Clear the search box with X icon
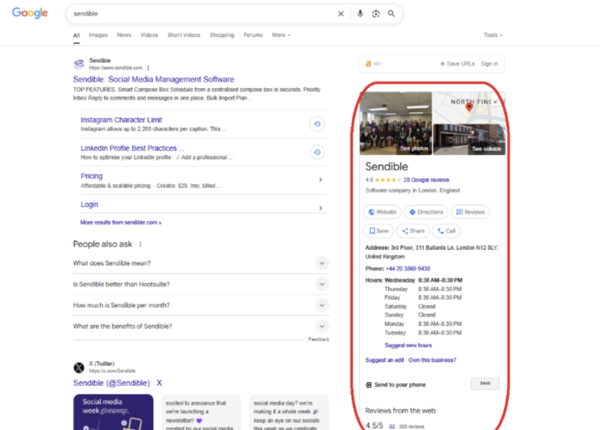The width and height of the screenshot is (600, 430). [x=341, y=14]
